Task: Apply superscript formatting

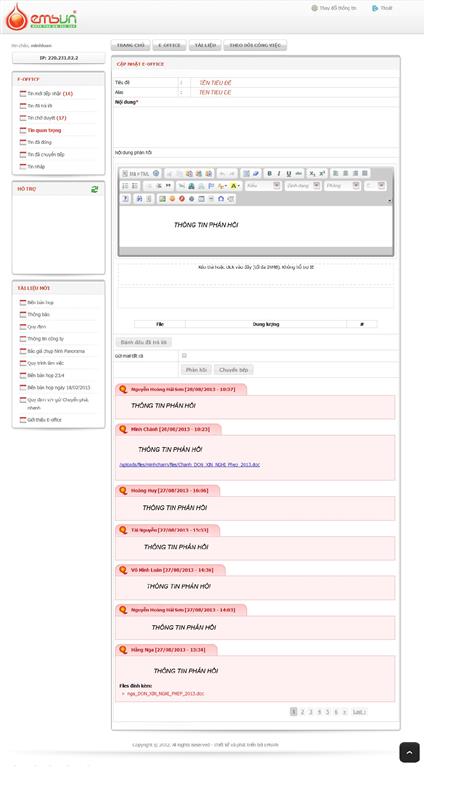Action: click(x=322, y=174)
